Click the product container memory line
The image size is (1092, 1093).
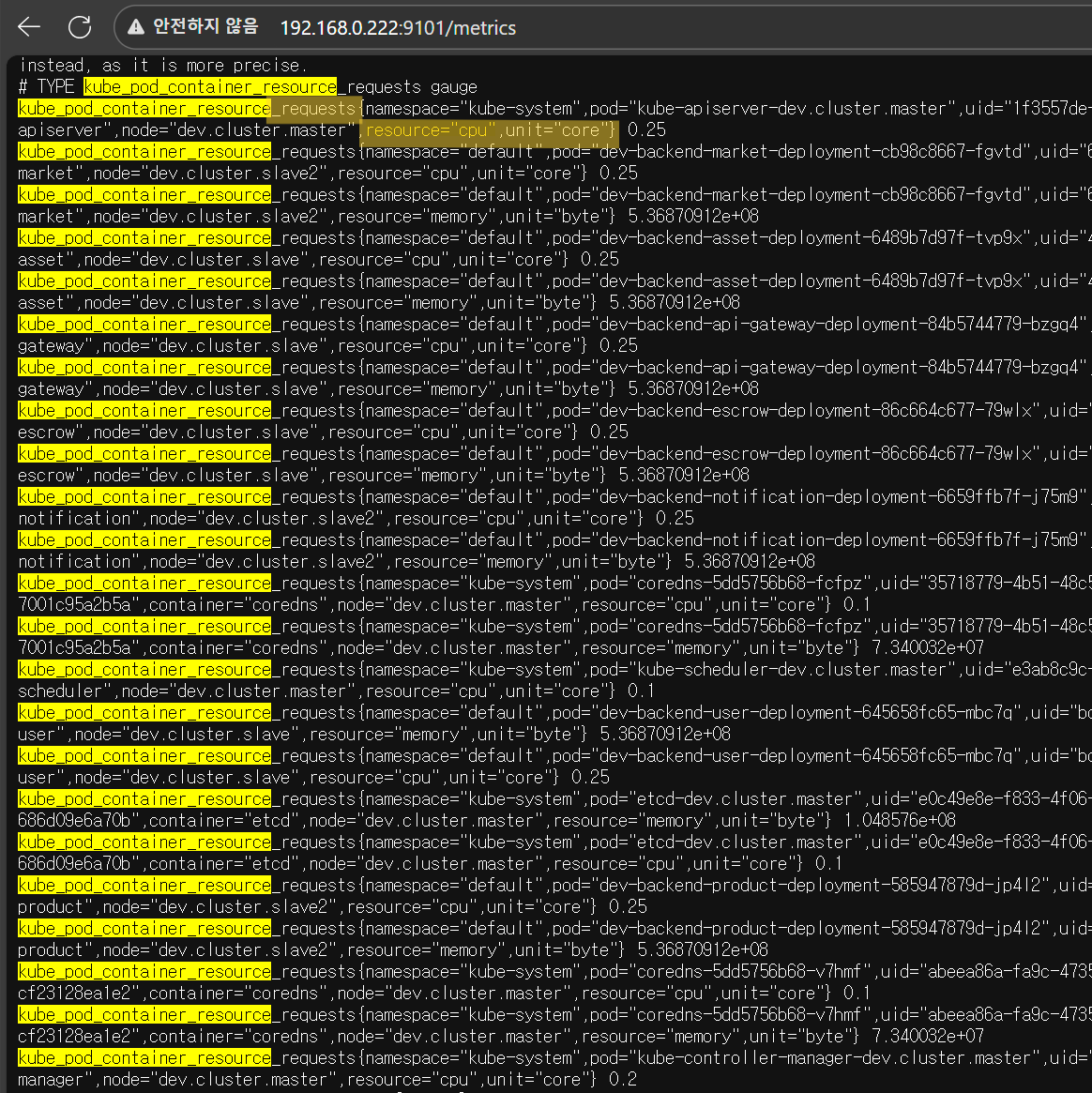click(x=393, y=950)
